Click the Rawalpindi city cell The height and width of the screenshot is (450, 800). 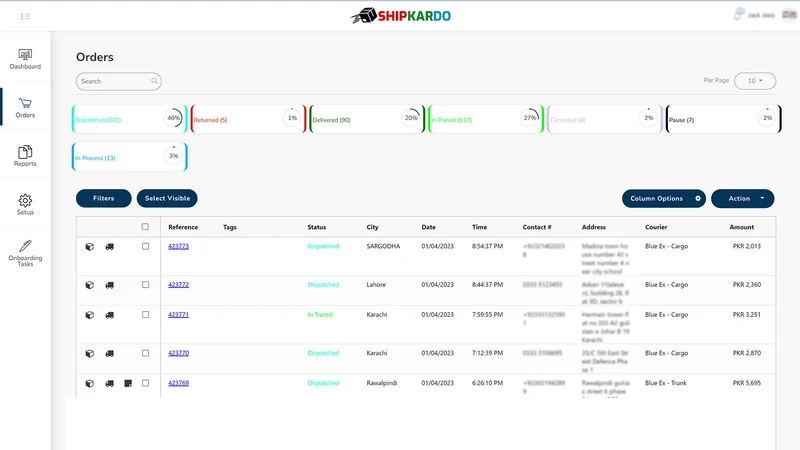tap(382, 383)
